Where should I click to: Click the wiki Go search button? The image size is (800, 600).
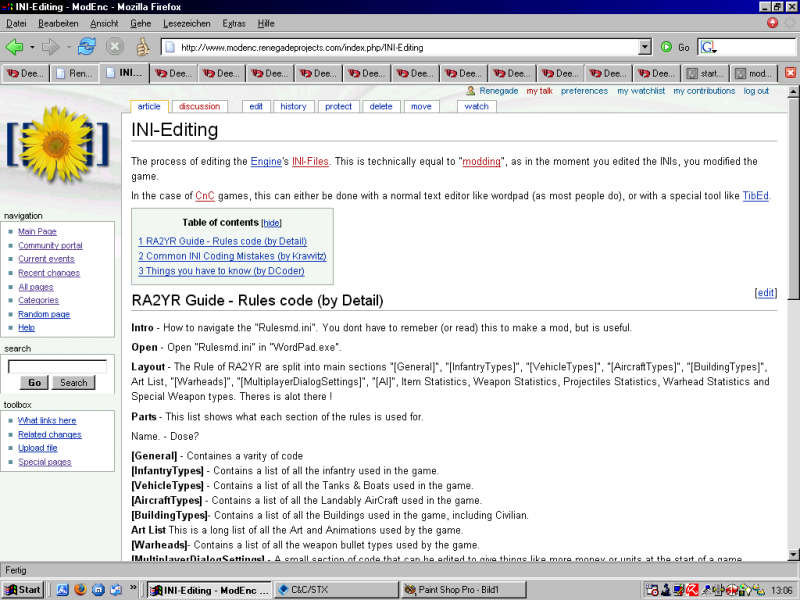coord(34,383)
